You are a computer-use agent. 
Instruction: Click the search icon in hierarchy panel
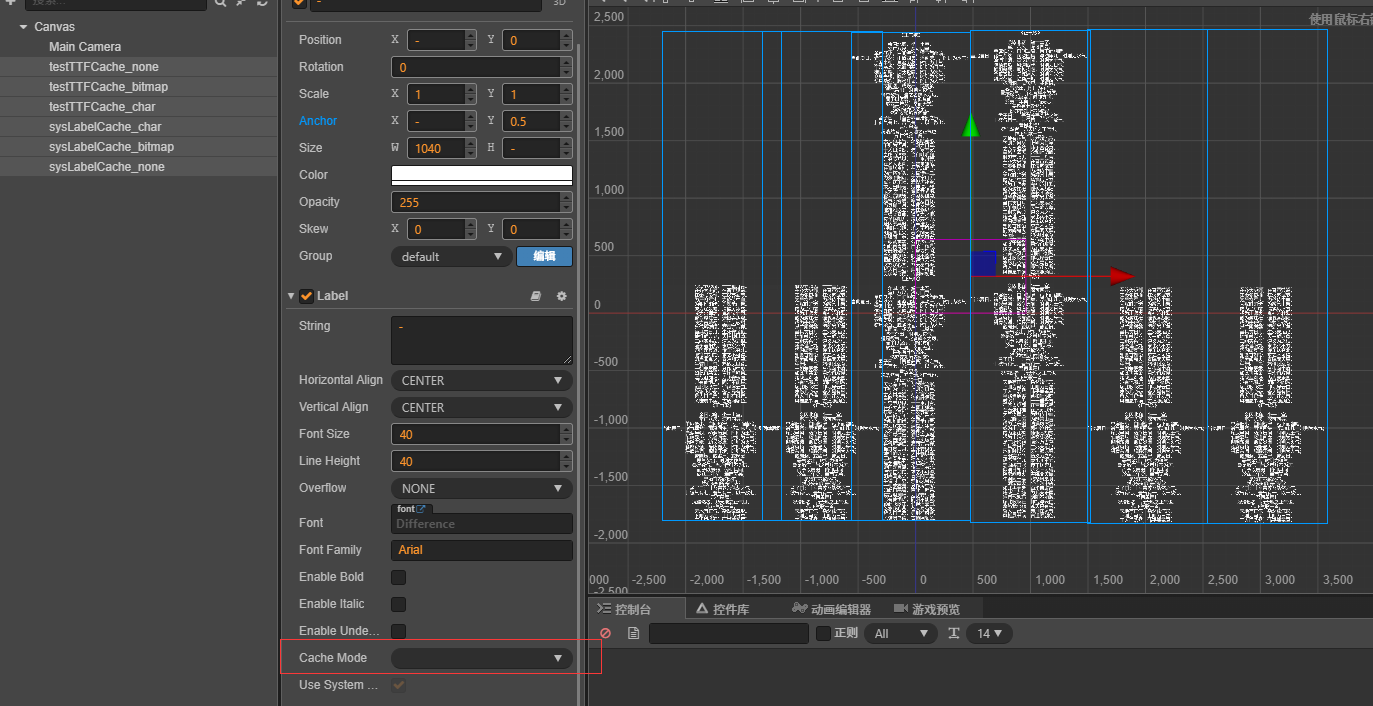click(220, 3)
